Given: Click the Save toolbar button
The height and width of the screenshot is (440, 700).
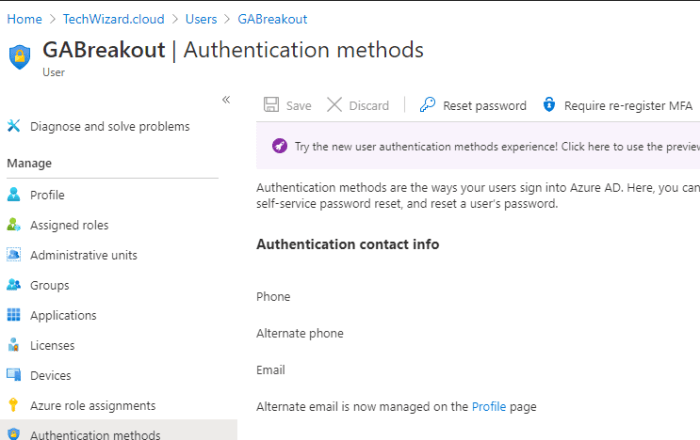Looking at the screenshot, I should 288,105.
